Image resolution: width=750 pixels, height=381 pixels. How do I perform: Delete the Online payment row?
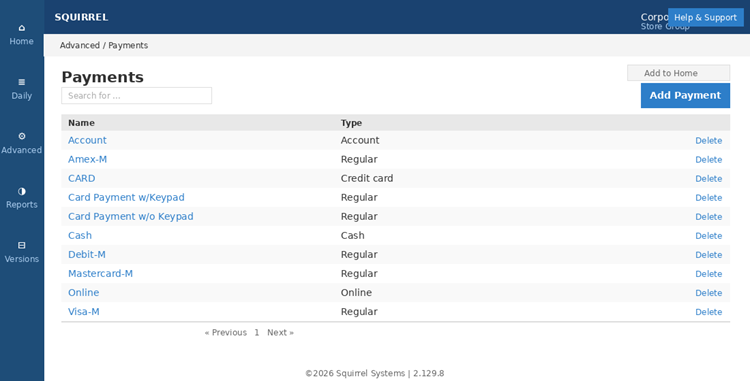708,293
